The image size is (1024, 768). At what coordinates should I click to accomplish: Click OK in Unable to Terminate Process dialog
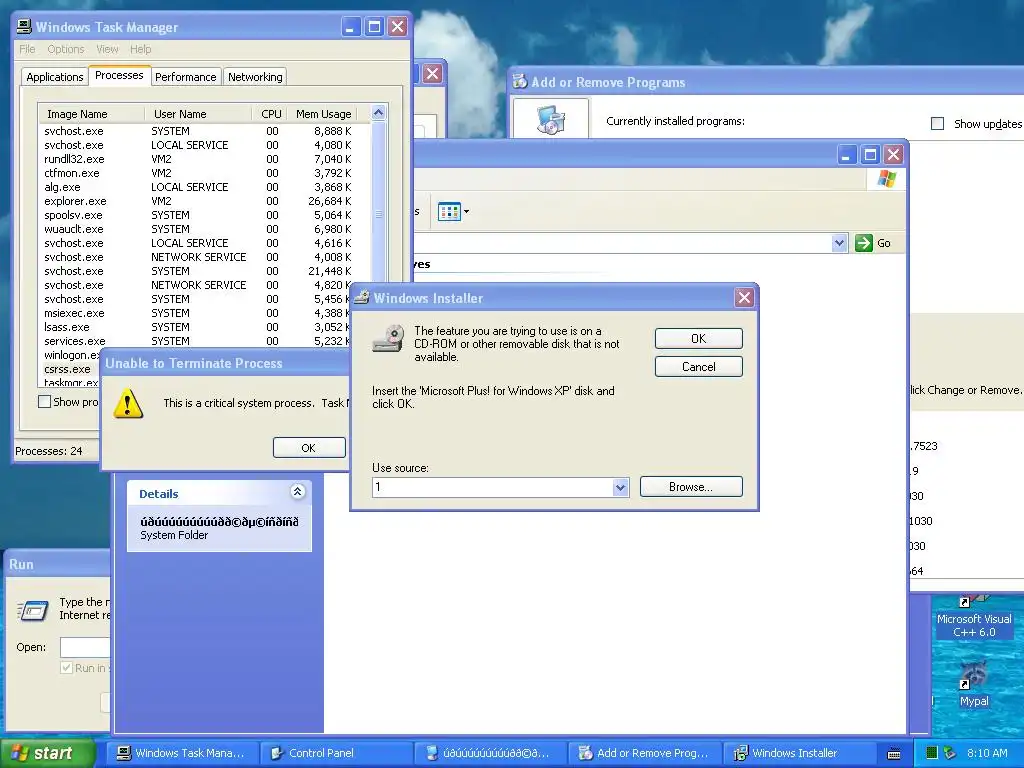(308, 447)
